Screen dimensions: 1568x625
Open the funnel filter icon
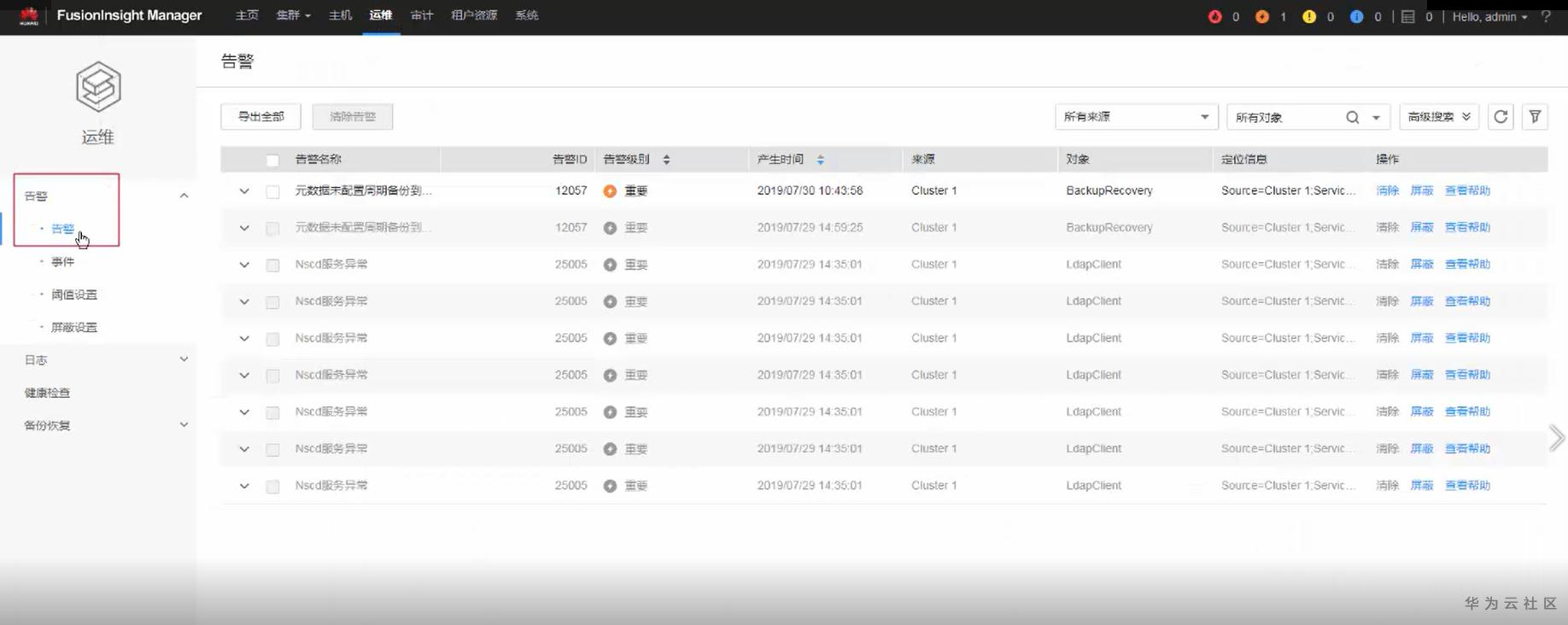pyautogui.click(x=1535, y=116)
